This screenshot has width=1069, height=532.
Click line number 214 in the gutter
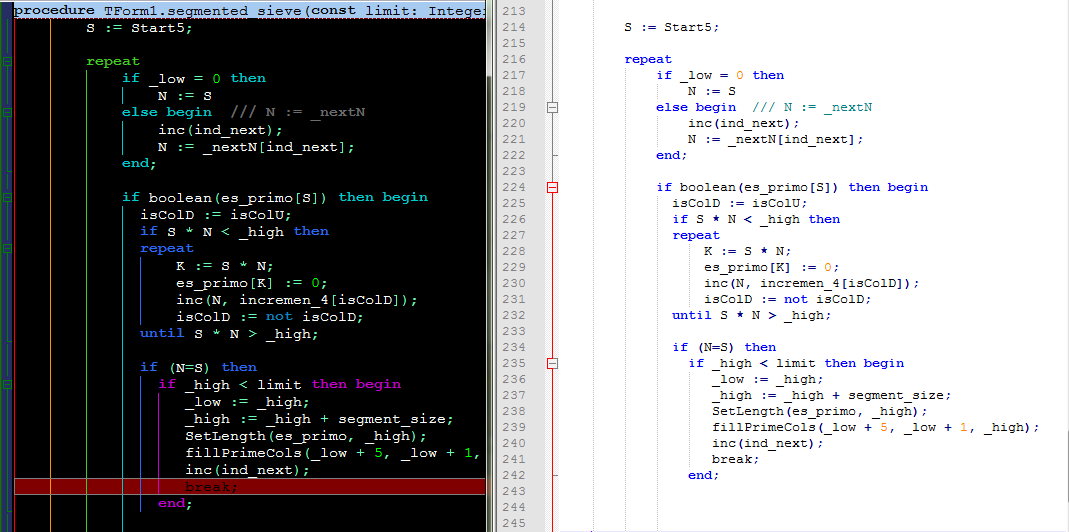point(513,27)
